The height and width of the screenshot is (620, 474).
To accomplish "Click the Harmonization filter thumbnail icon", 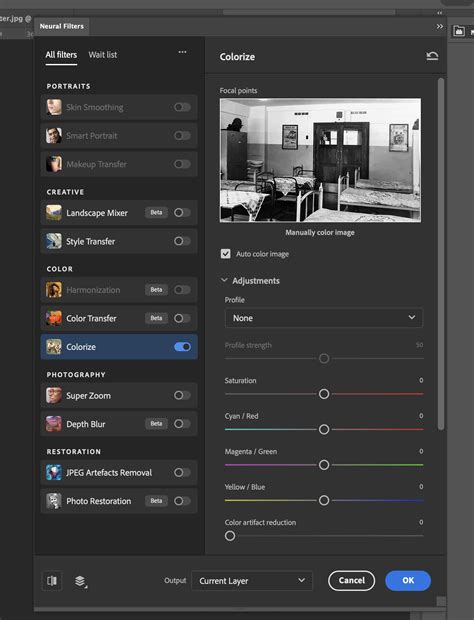I will coord(54,290).
